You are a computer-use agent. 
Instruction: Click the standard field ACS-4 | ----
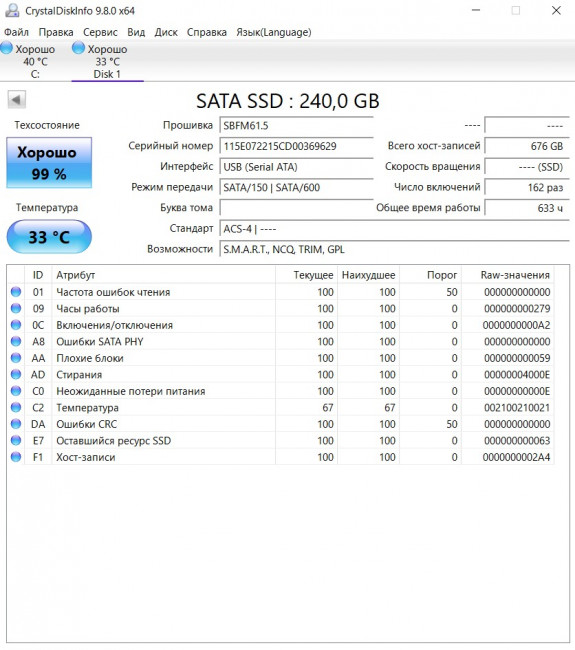coord(394,228)
